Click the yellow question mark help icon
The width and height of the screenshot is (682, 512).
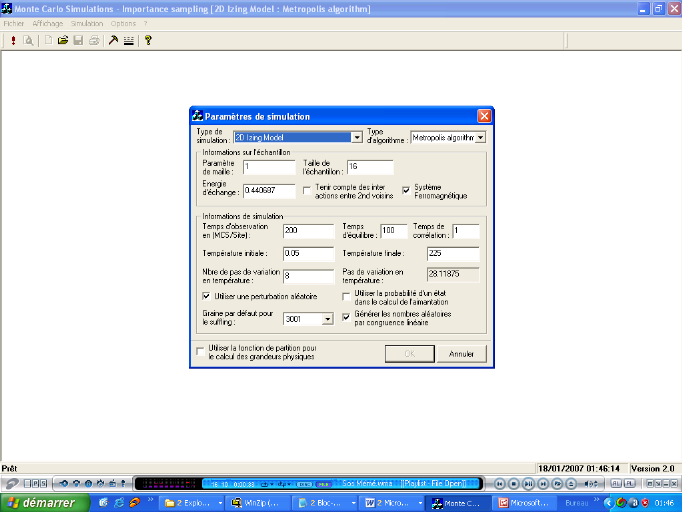pos(148,41)
